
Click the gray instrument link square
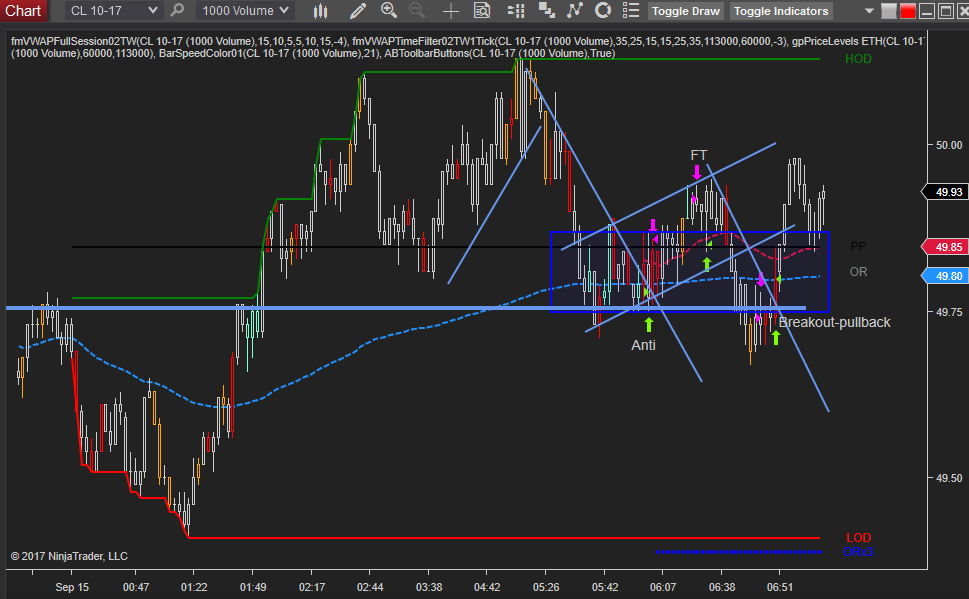(889, 11)
